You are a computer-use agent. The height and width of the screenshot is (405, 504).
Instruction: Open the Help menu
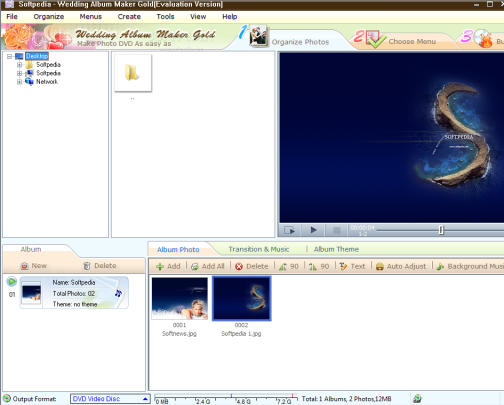point(230,17)
